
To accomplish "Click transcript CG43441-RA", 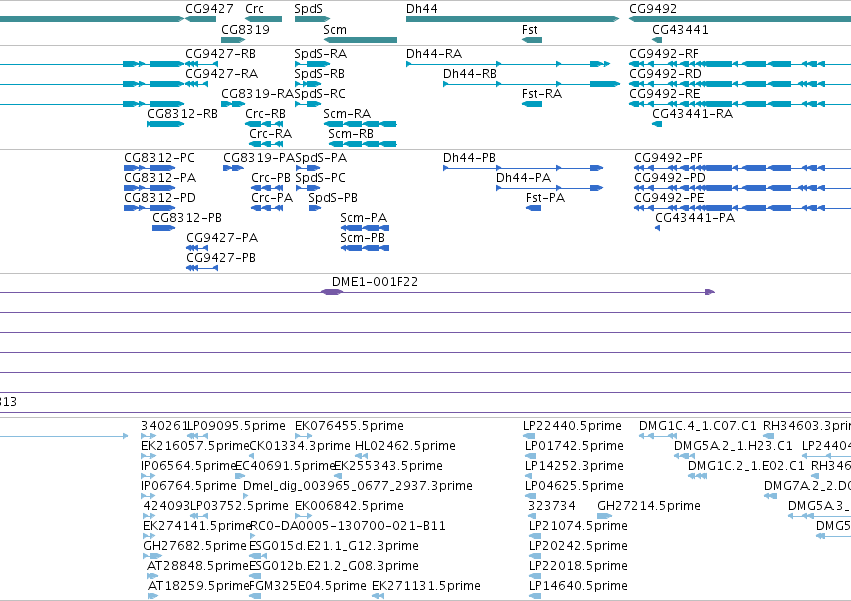I will click(x=657, y=124).
